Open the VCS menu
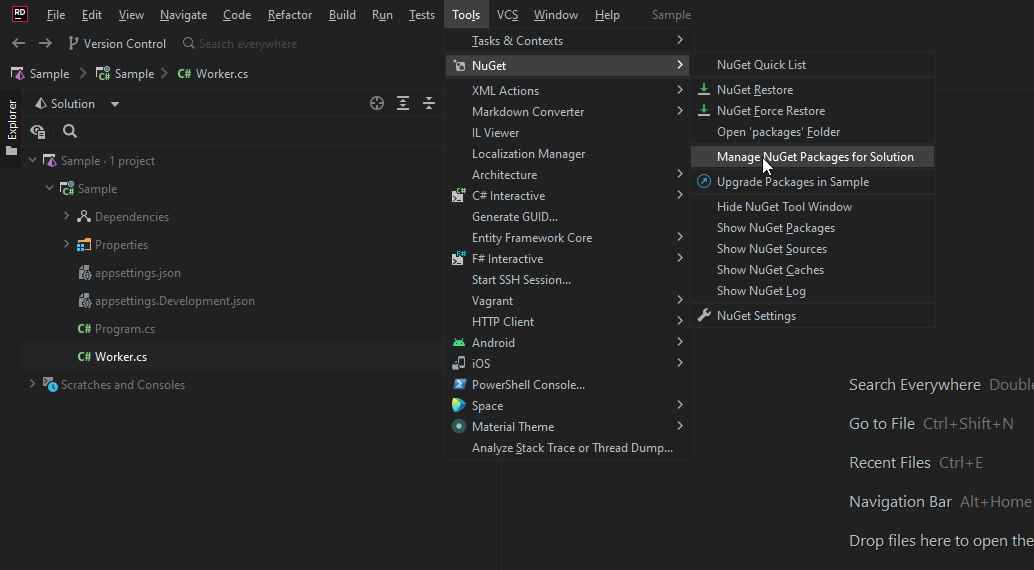The width and height of the screenshot is (1034, 570). pos(507,15)
